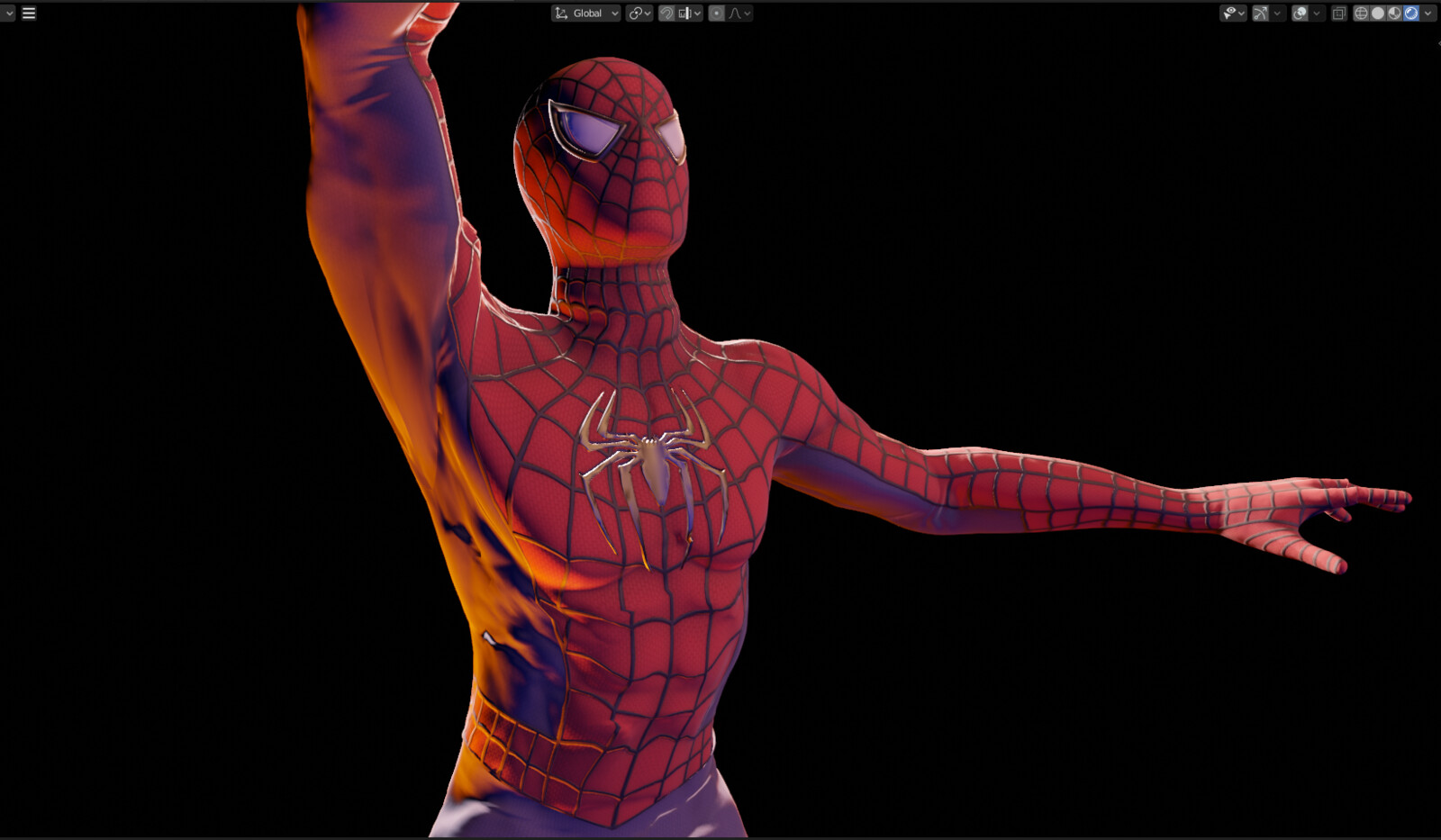Screen dimensions: 1441x840
Task: Open the selectability and visibility dropdown
Action: click(1233, 14)
